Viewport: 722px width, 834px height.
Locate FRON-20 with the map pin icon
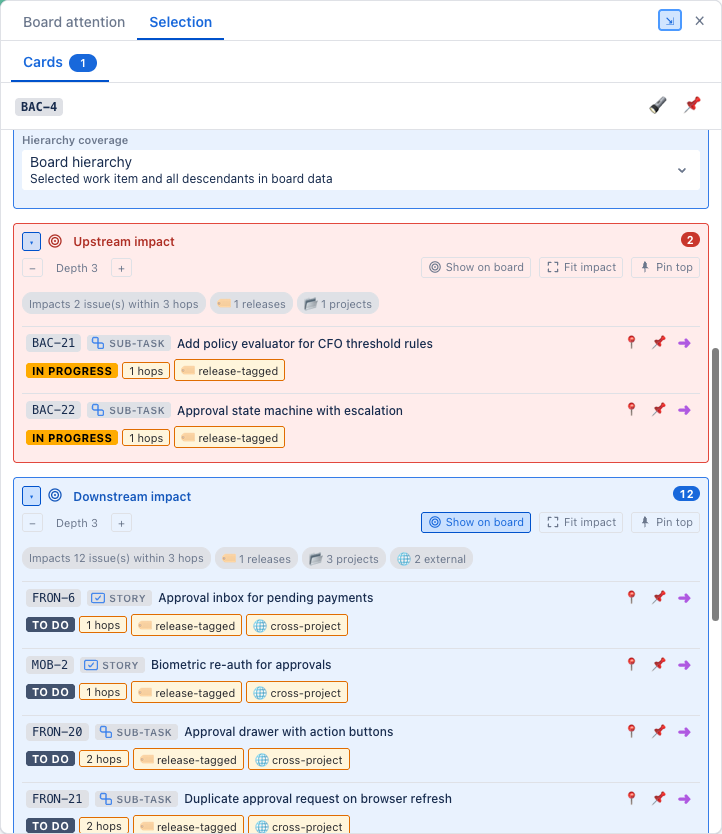632,731
